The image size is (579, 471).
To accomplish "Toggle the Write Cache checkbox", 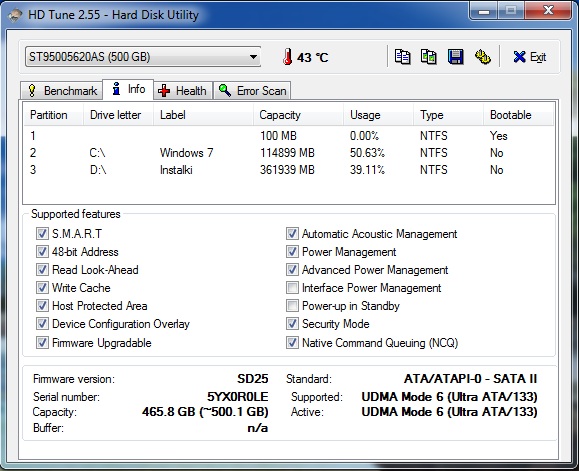I will click(42, 288).
